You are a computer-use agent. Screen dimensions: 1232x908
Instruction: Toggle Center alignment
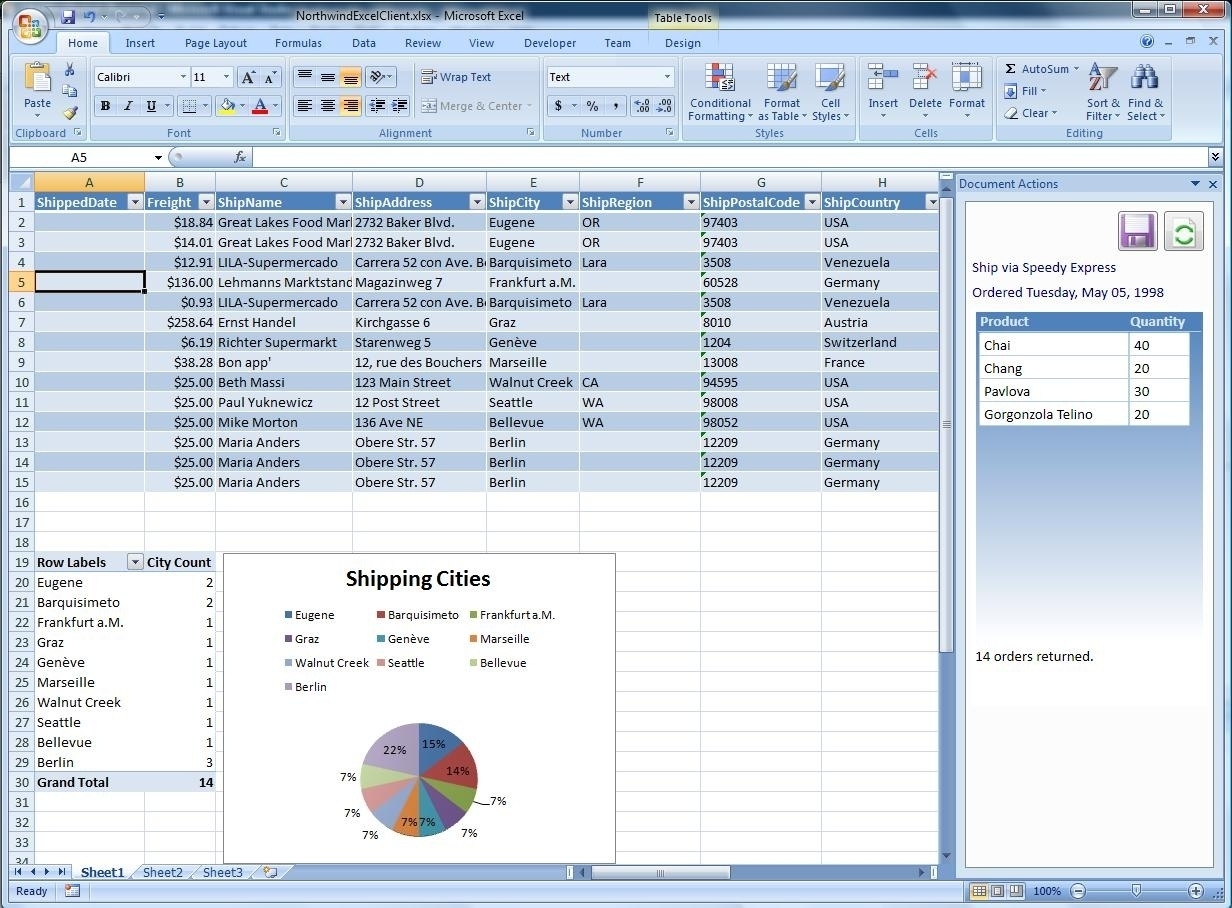[x=325, y=105]
